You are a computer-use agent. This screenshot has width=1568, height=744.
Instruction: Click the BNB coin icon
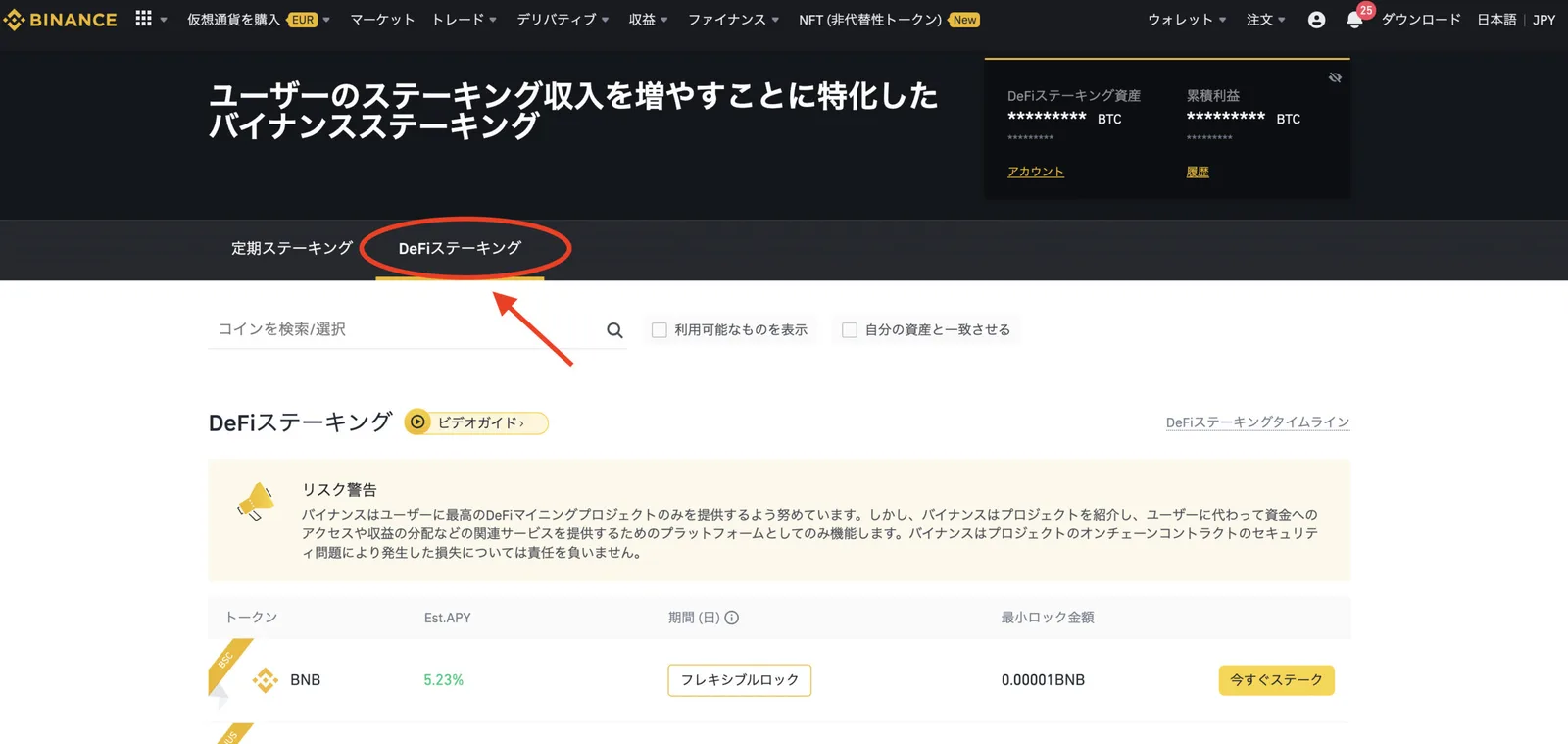pos(266,679)
